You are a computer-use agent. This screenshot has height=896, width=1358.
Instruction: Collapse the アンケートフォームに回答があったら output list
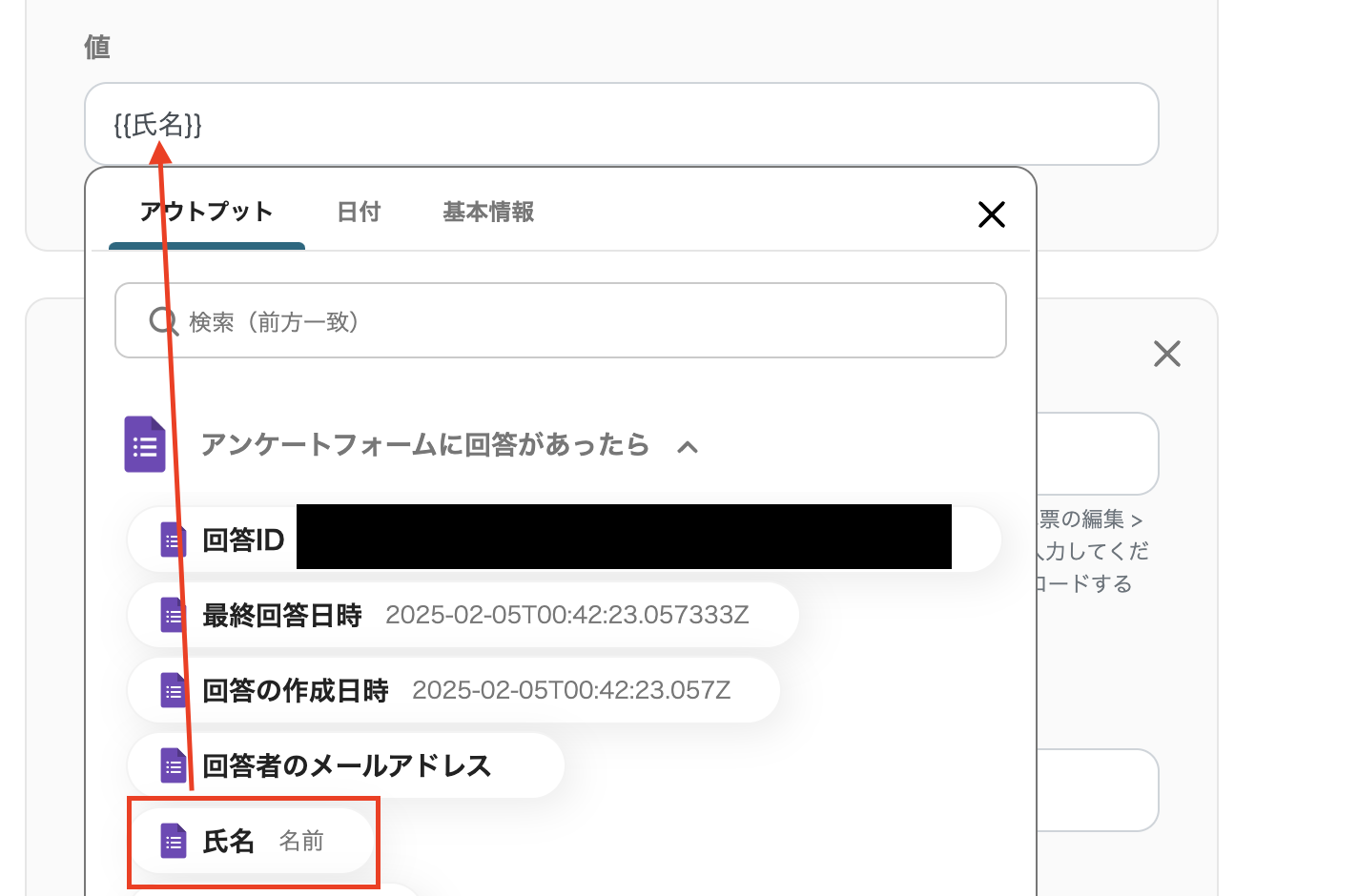point(688,446)
